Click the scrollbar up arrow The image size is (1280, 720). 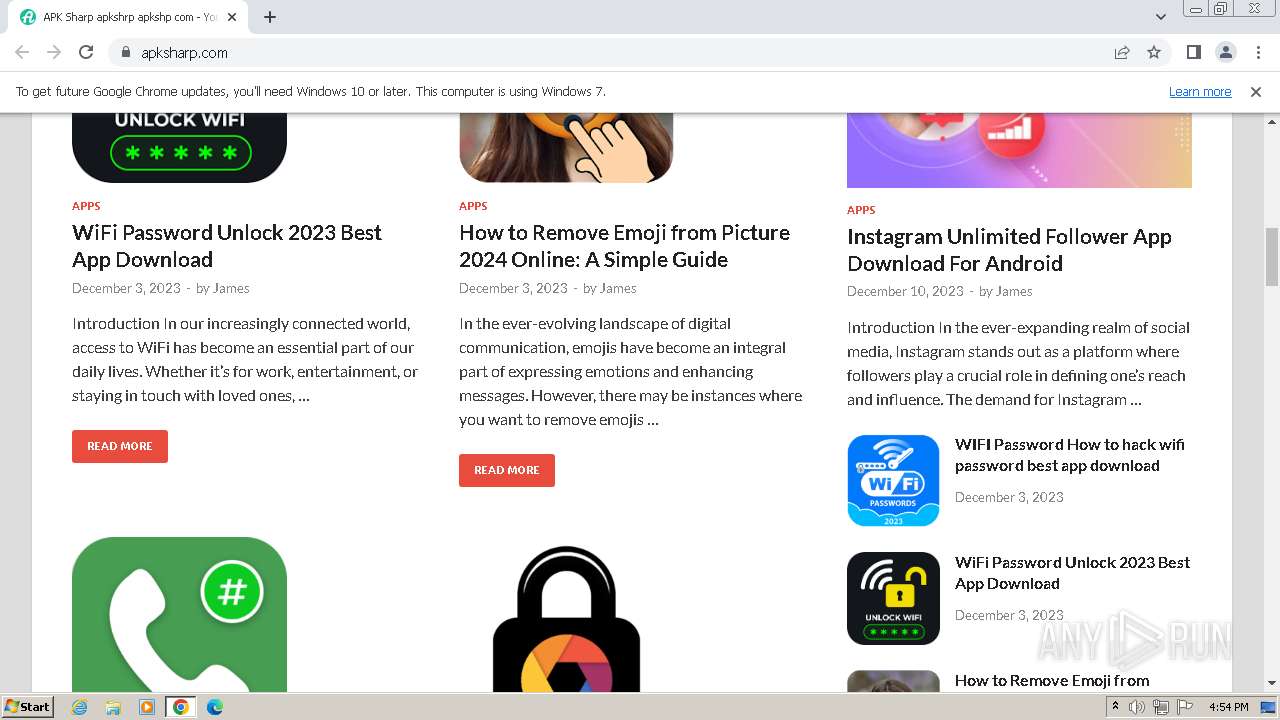point(1272,120)
